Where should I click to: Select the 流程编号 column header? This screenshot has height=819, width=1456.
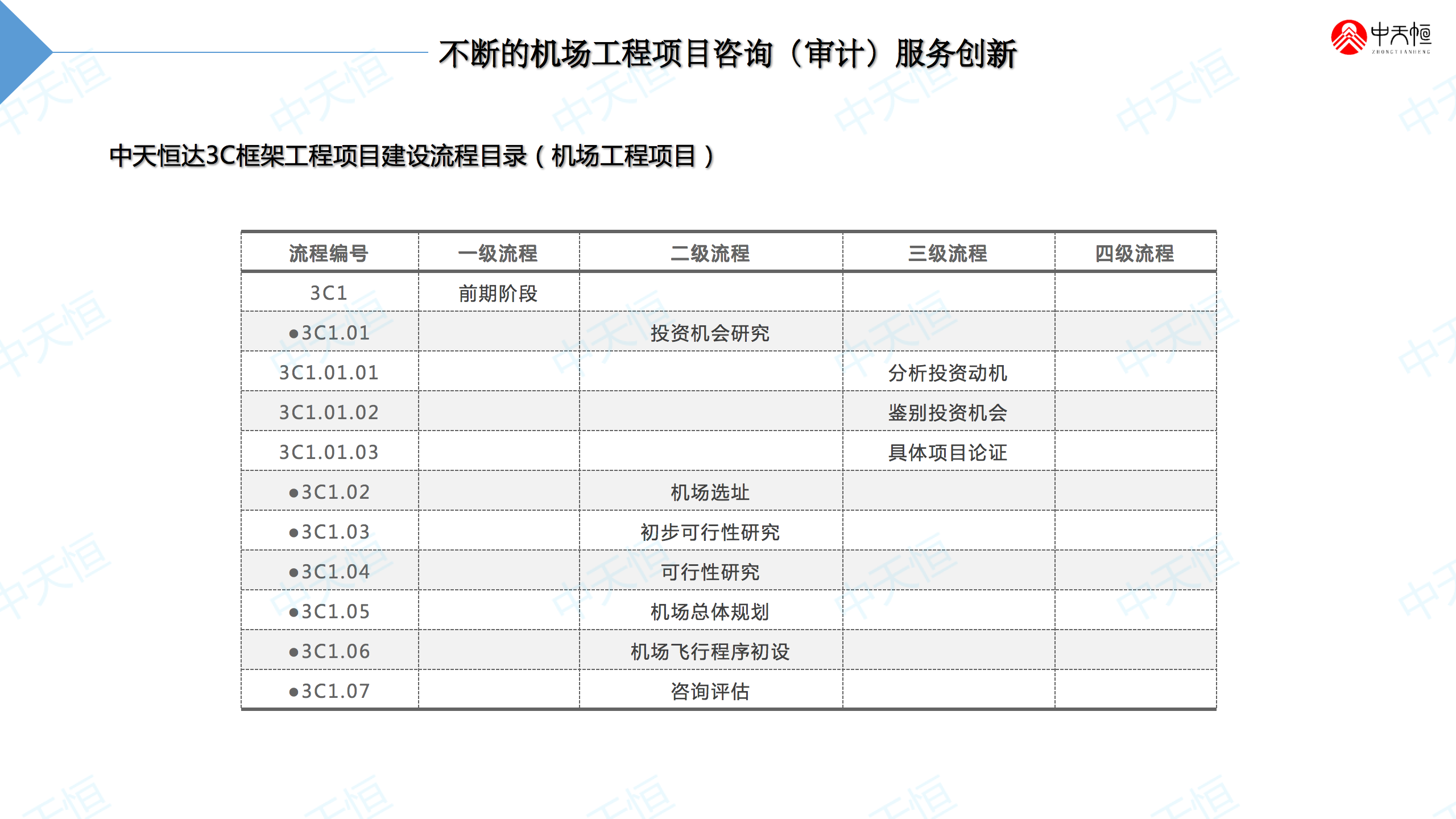329,253
